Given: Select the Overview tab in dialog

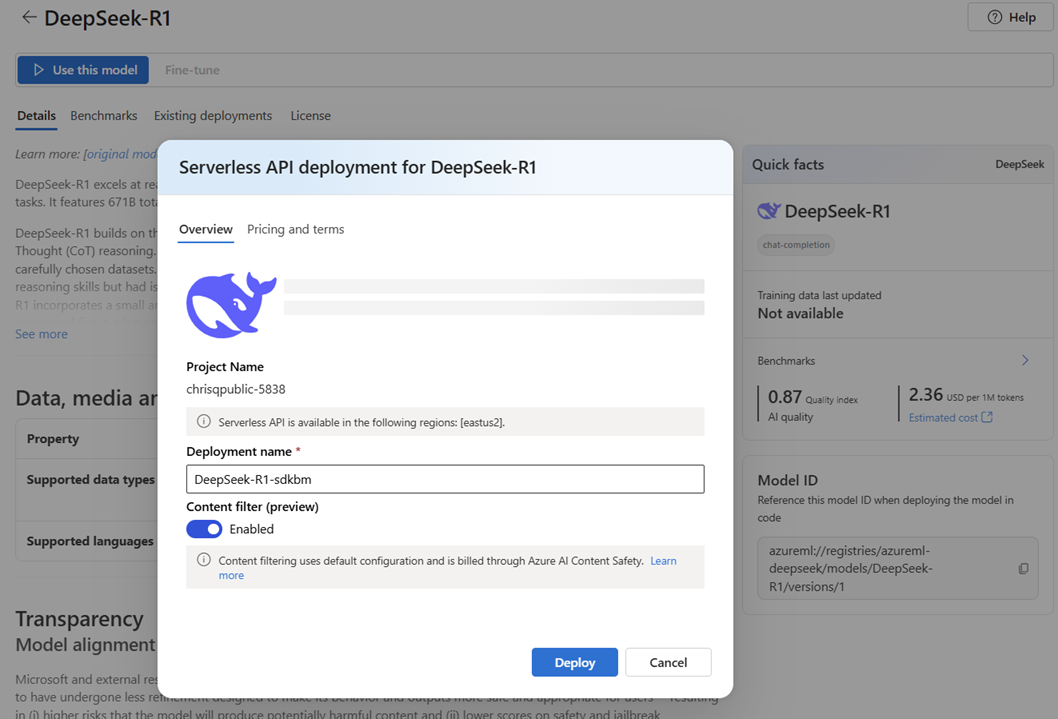Looking at the screenshot, I should 206,229.
